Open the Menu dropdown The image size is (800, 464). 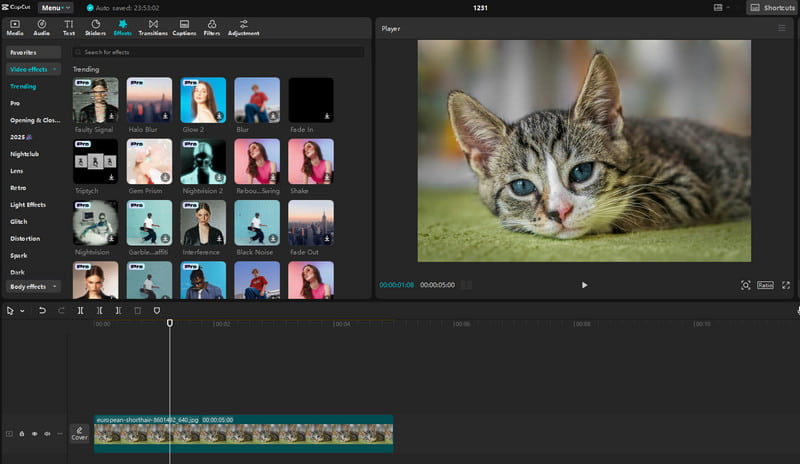[56, 8]
